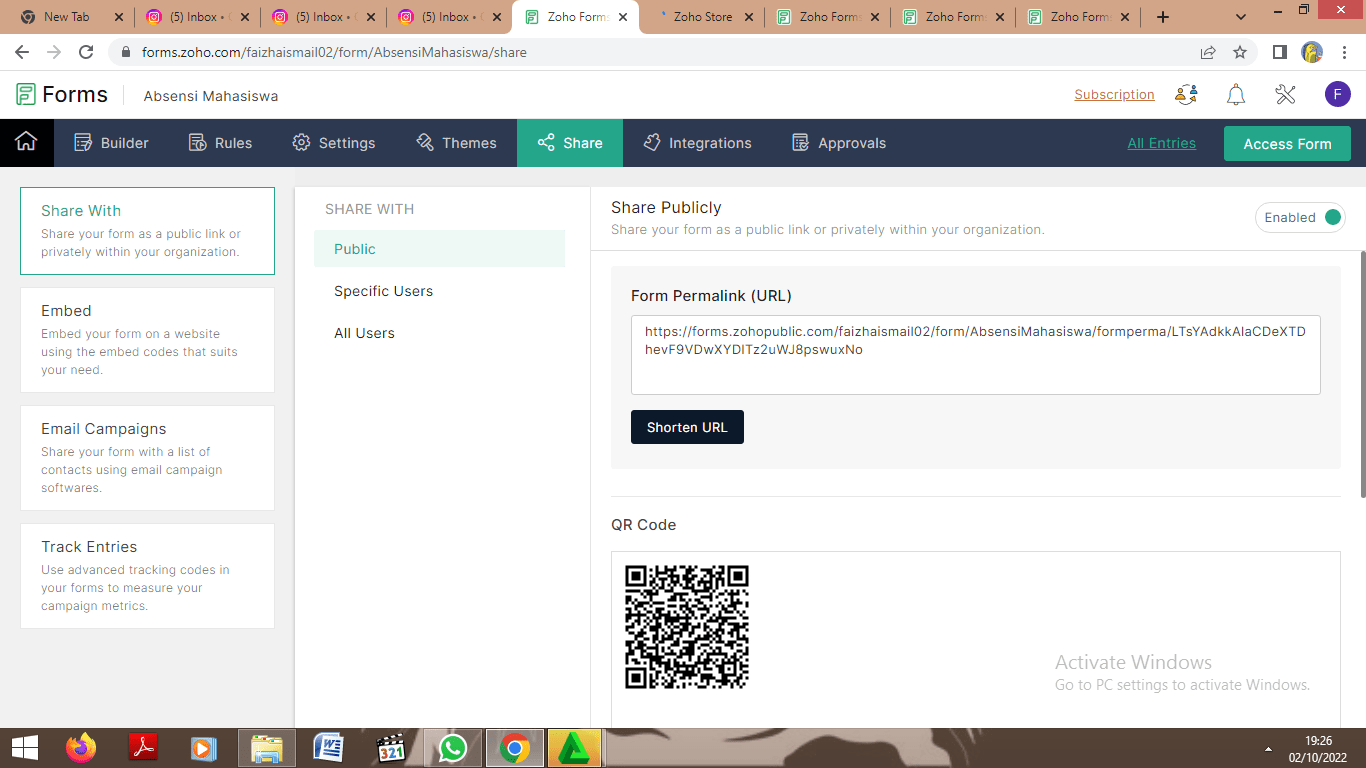Reload the page with refresh icon
The image size is (1366, 768).
[x=86, y=52]
